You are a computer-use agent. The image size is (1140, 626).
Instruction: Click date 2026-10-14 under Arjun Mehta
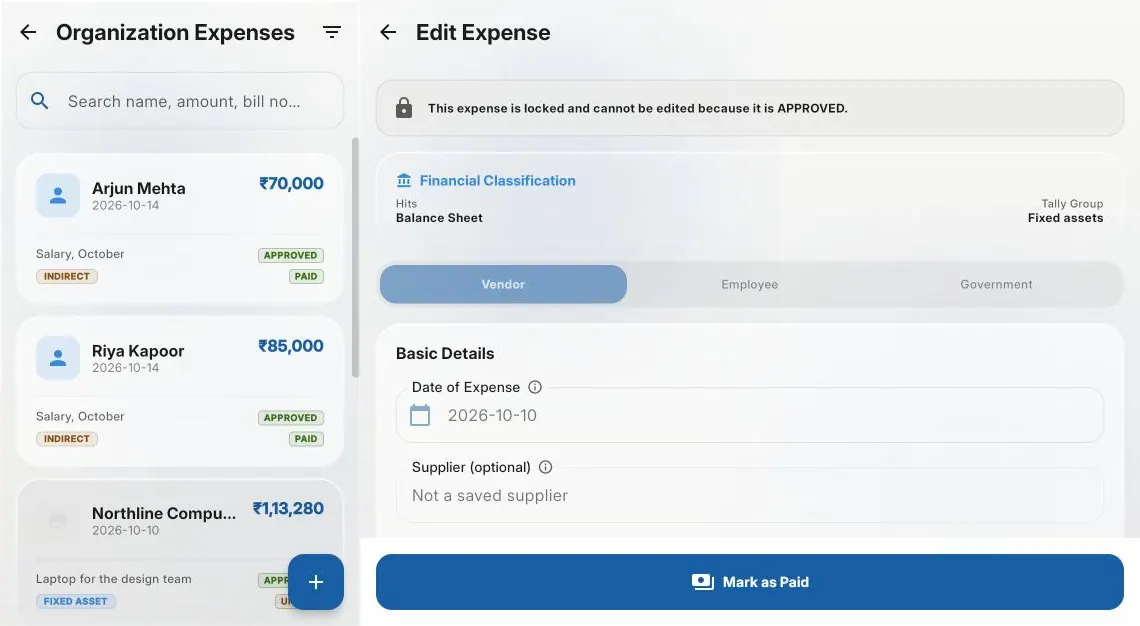(x=125, y=206)
